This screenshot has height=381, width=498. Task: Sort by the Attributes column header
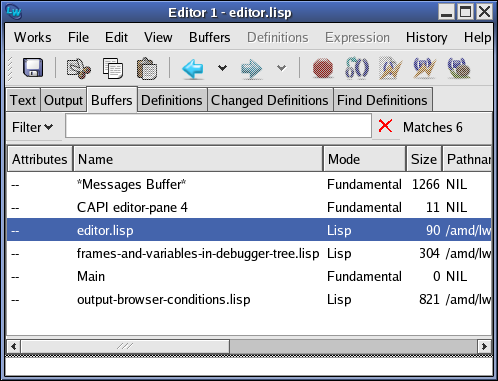pyautogui.click(x=40, y=159)
